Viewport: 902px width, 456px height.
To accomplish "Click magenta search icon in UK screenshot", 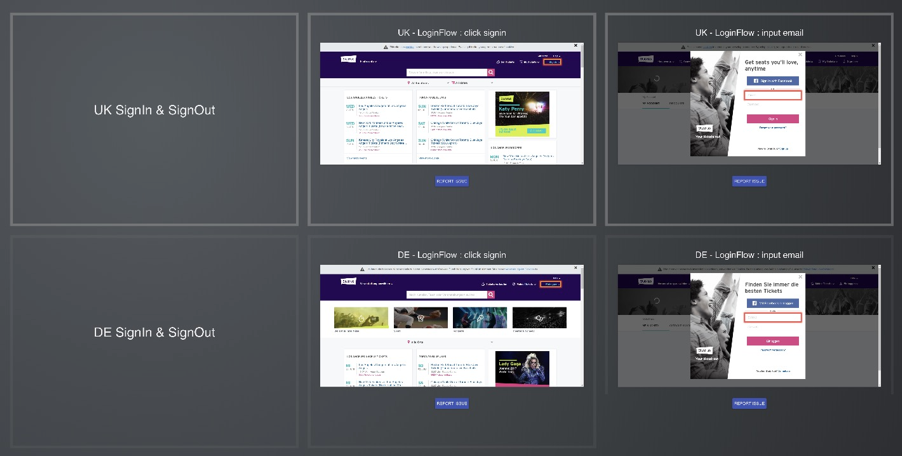I will click(x=491, y=72).
